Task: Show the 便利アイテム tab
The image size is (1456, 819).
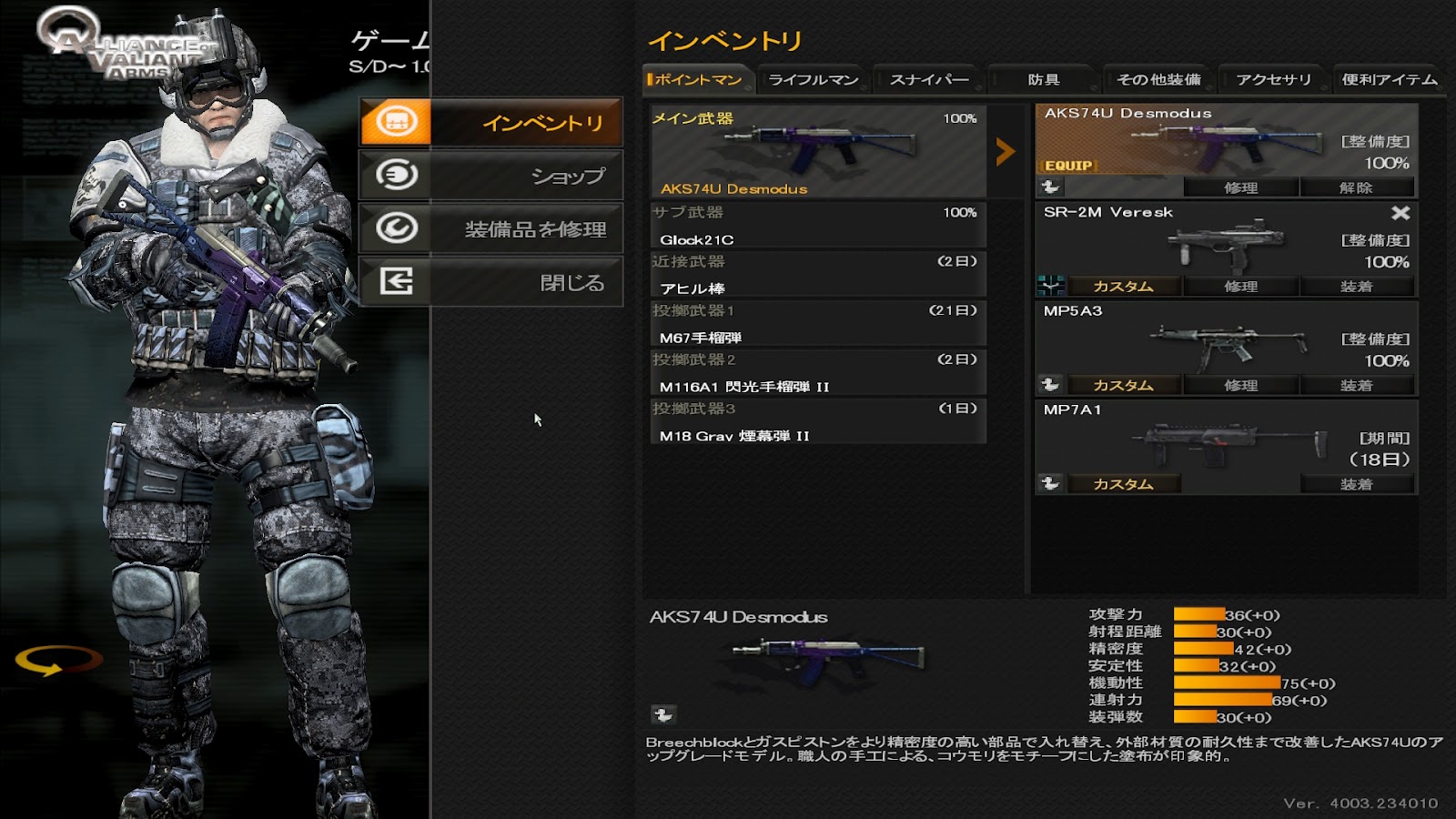Action: pyautogui.click(x=1389, y=79)
